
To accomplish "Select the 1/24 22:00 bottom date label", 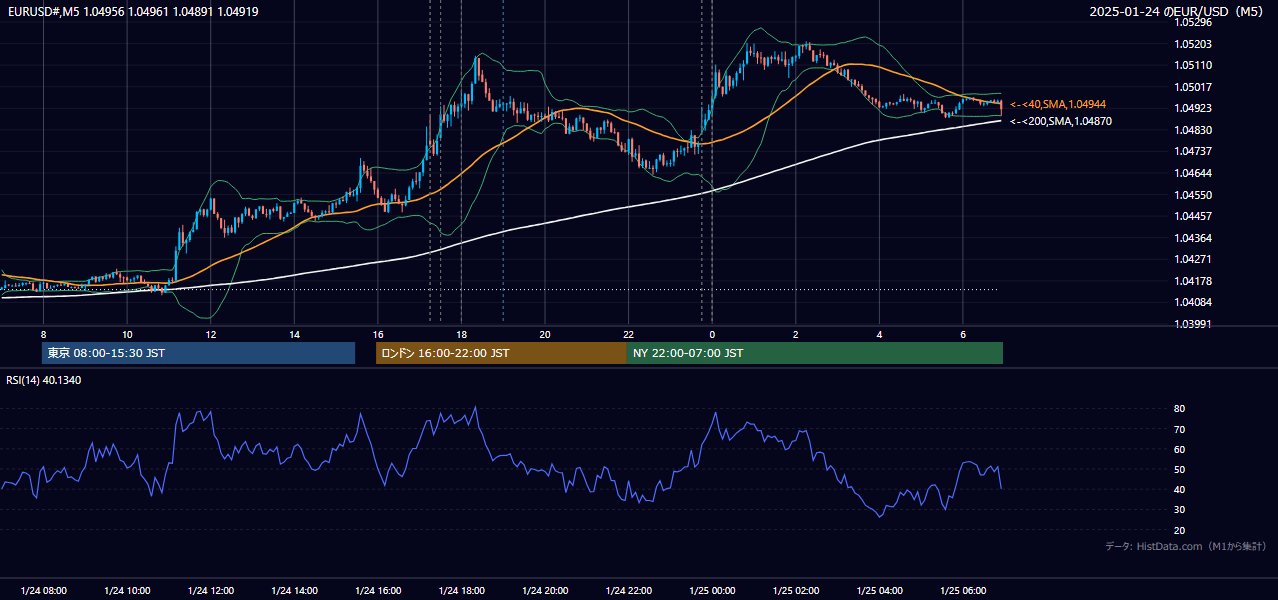I will point(628,591).
